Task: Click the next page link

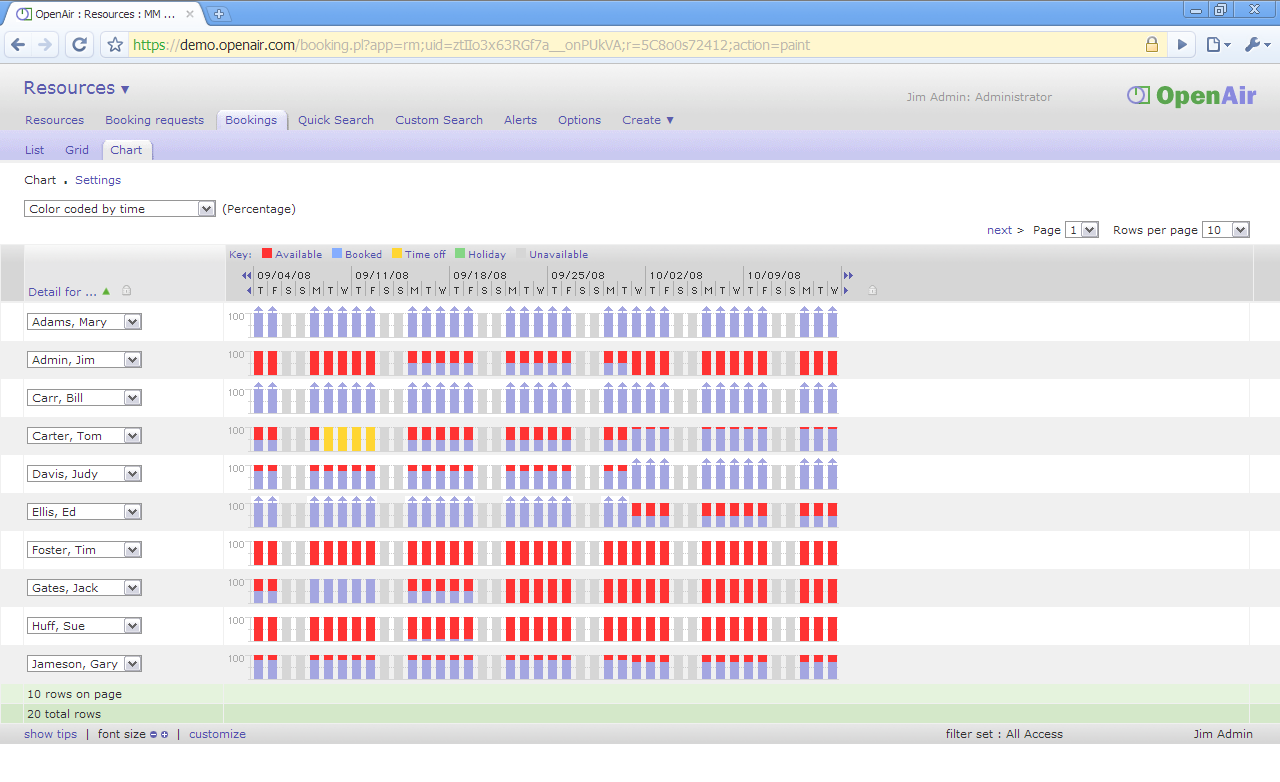Action: [x=999, y=230]
